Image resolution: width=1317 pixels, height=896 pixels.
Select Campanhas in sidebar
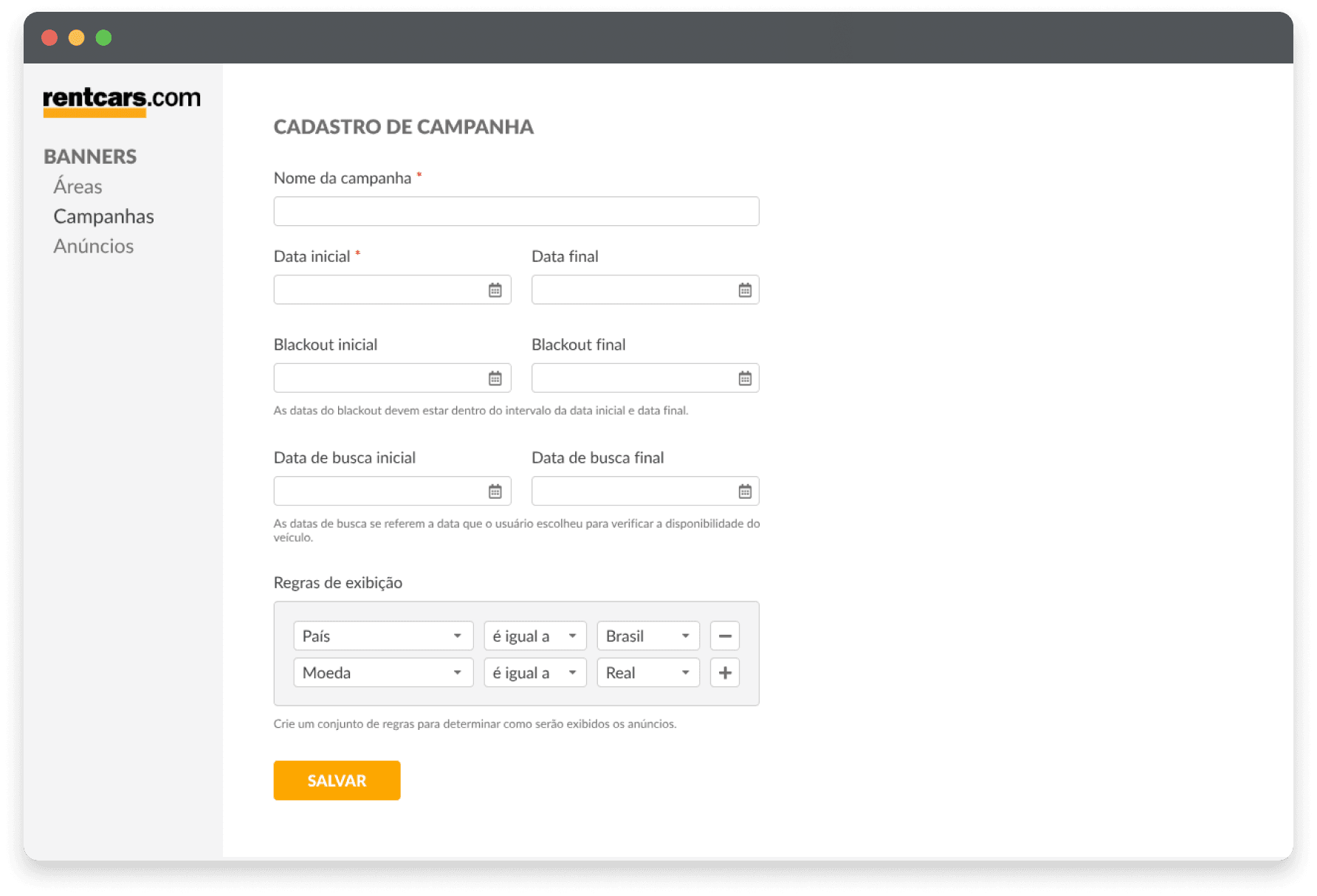coord(103,216)
